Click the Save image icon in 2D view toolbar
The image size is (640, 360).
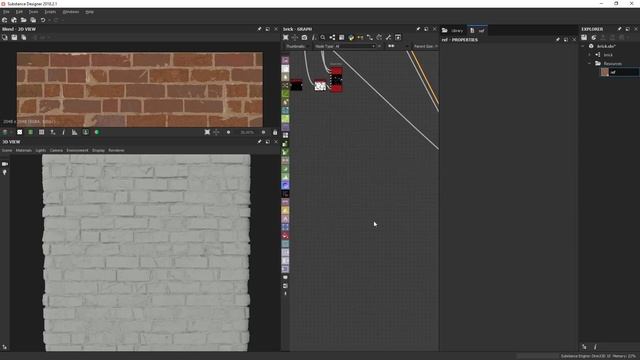click(x=14, y=37)
